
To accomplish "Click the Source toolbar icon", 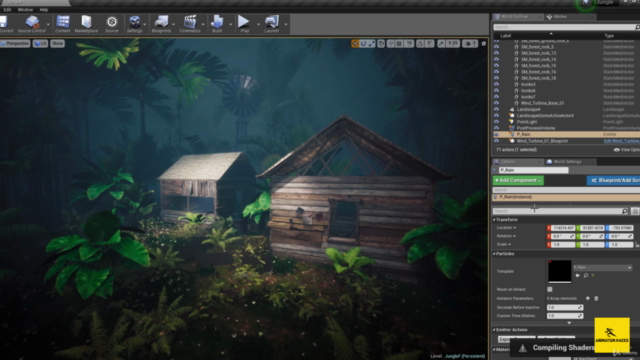I will pos(111,24).
